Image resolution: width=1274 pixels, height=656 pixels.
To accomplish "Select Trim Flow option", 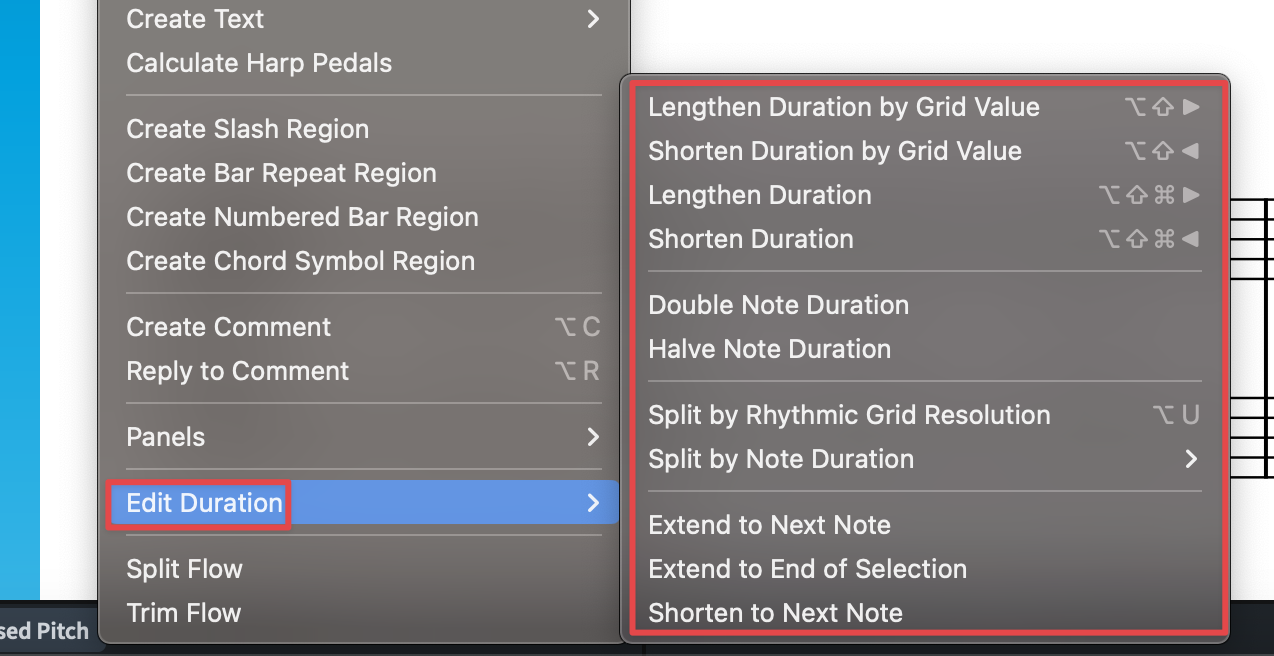I will point(183,613).
